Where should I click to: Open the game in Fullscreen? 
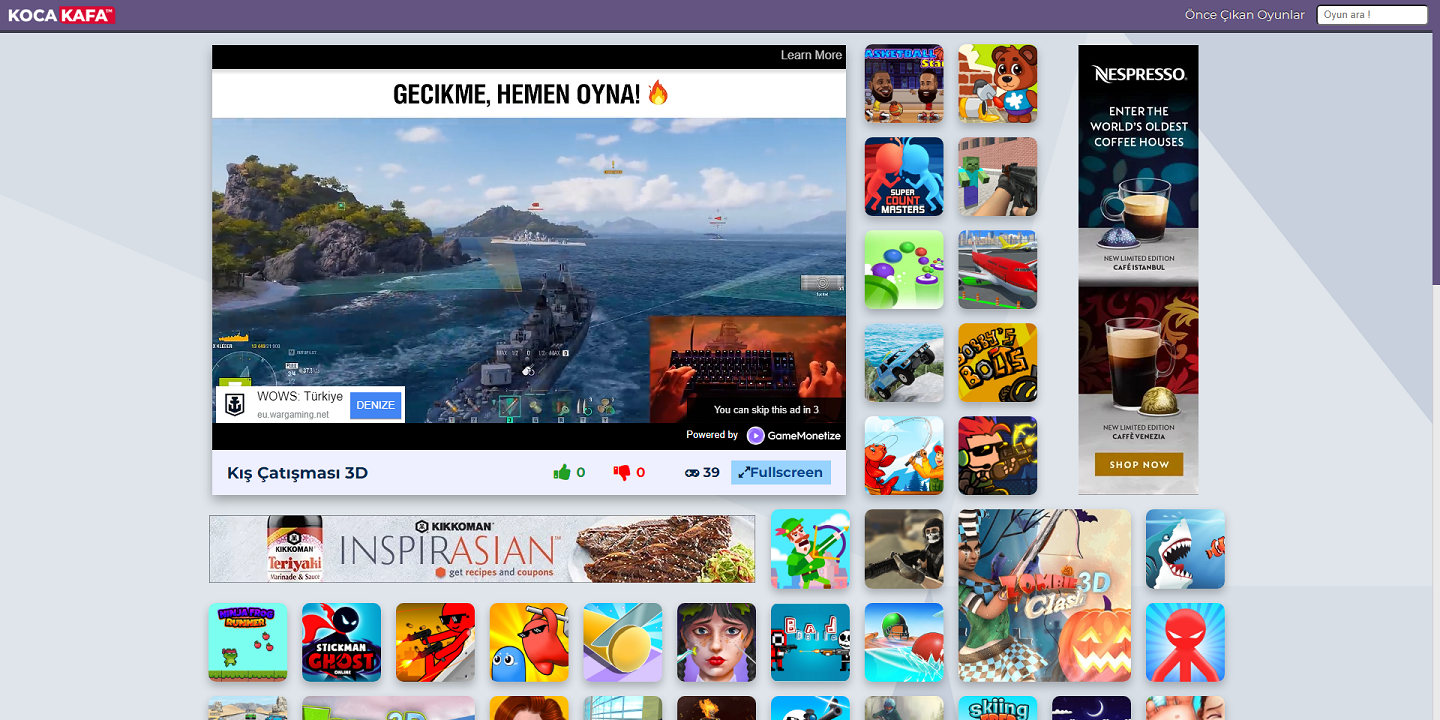781,473
